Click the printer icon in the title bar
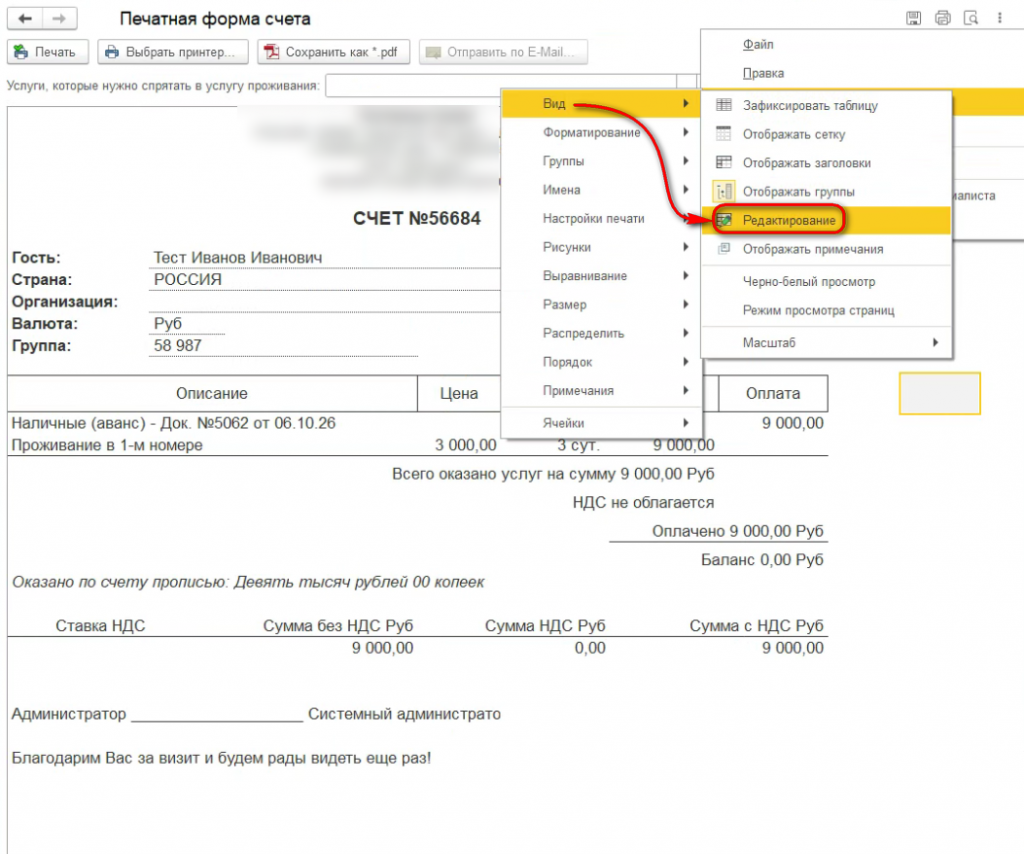This screenshot has width=1024, height=854. (942, 18)
